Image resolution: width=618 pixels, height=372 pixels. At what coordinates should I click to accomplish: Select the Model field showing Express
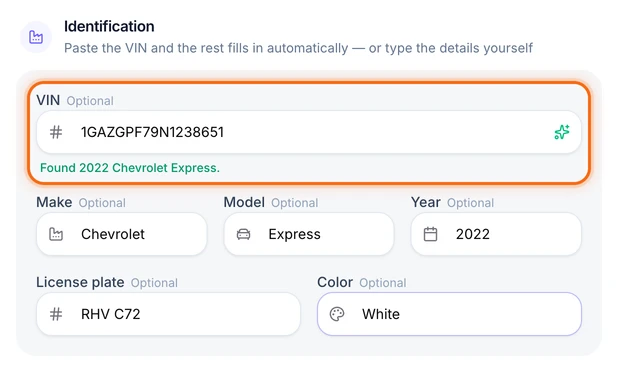point(309,234)
